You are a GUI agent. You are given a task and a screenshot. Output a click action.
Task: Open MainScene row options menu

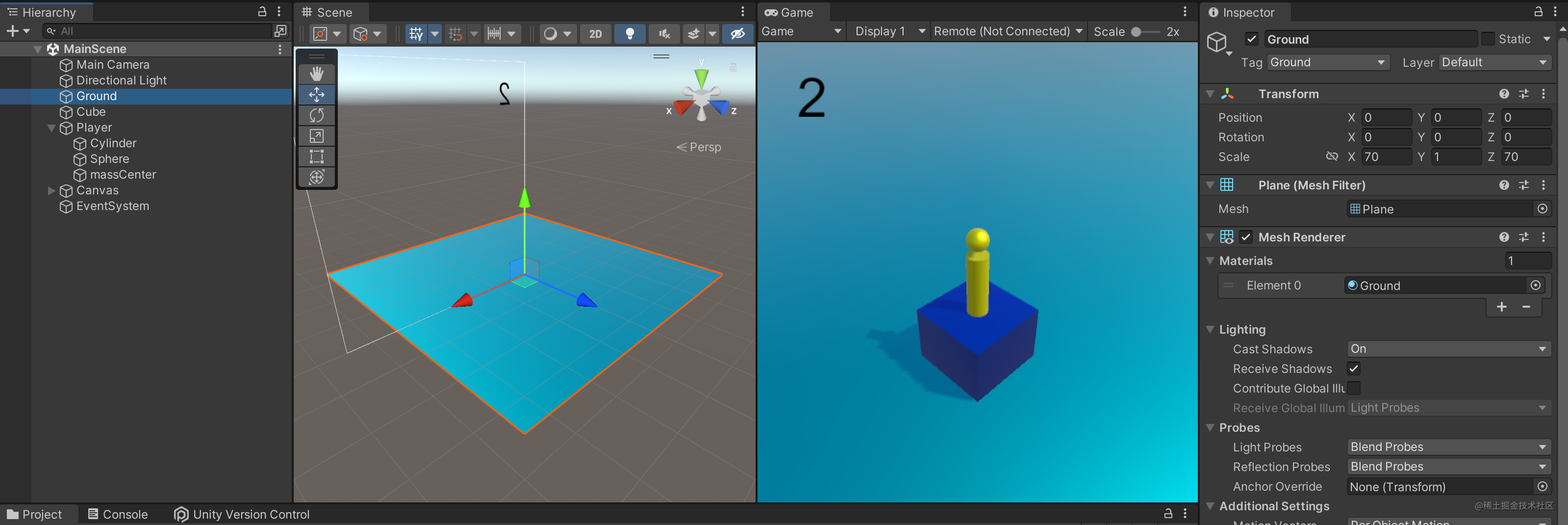280,49
